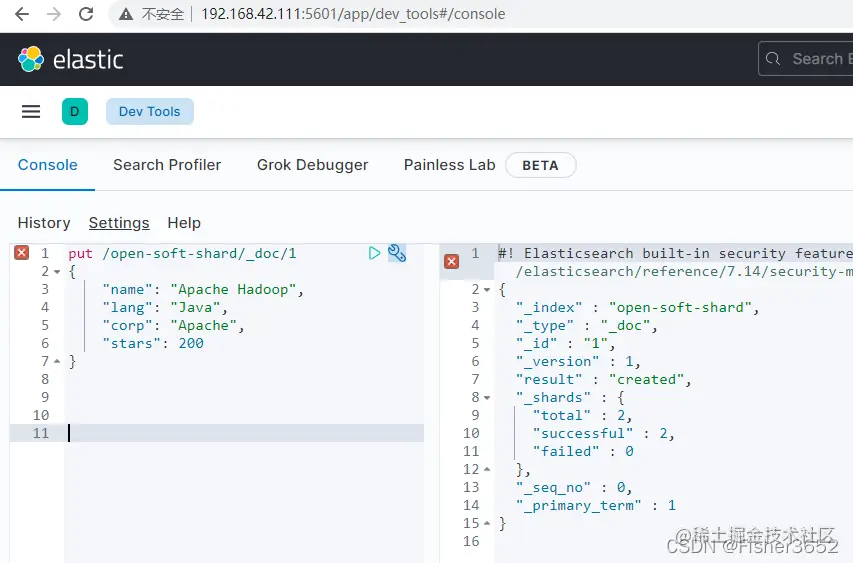
Task: Click the "lang": "Java" line
Action: (x=165, y=307)
